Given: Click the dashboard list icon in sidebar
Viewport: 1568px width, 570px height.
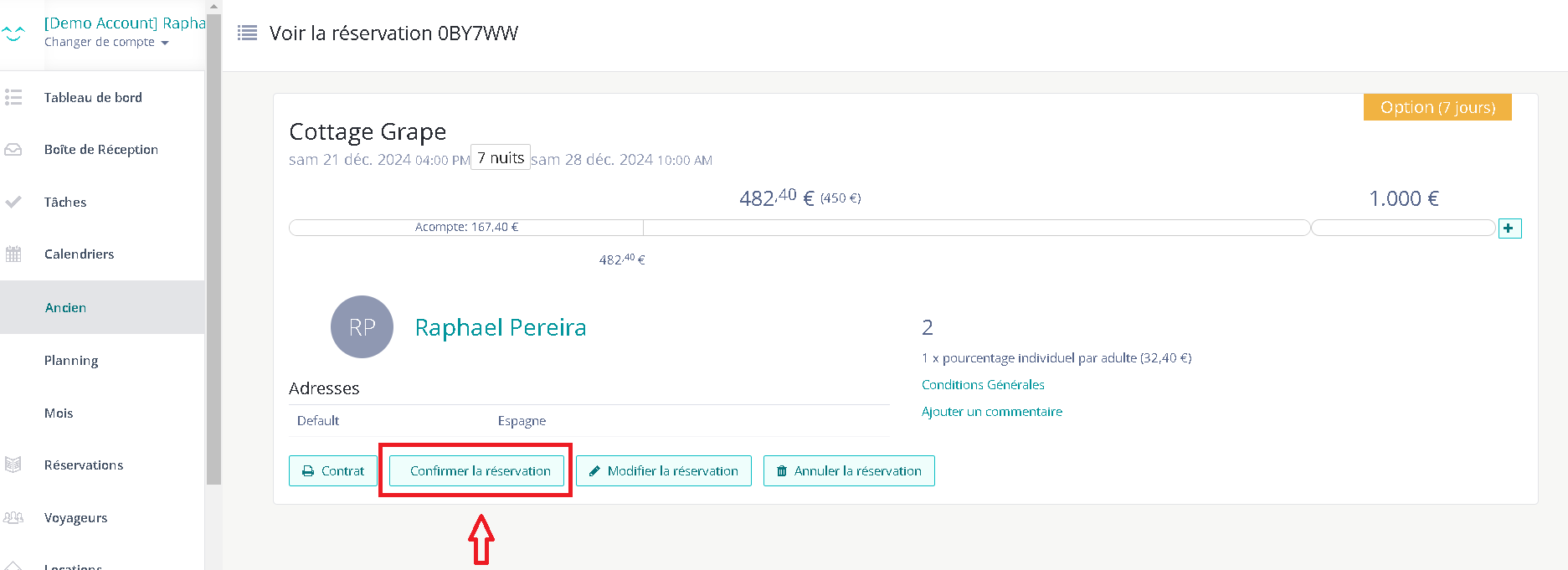Looking at the screenshot, I should 13,98.
